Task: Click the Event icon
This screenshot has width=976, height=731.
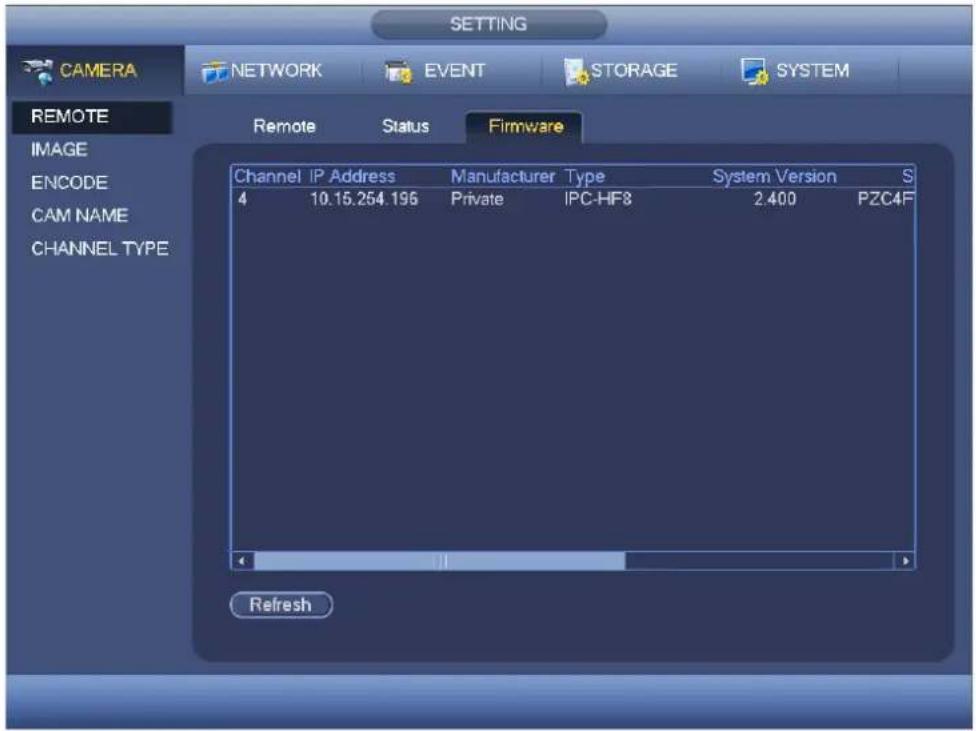Action: tap(398, 72)
